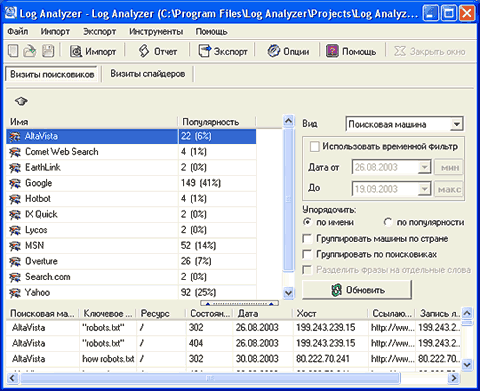
Task: Click the application icon in the title bar
Action: (10, 13)
